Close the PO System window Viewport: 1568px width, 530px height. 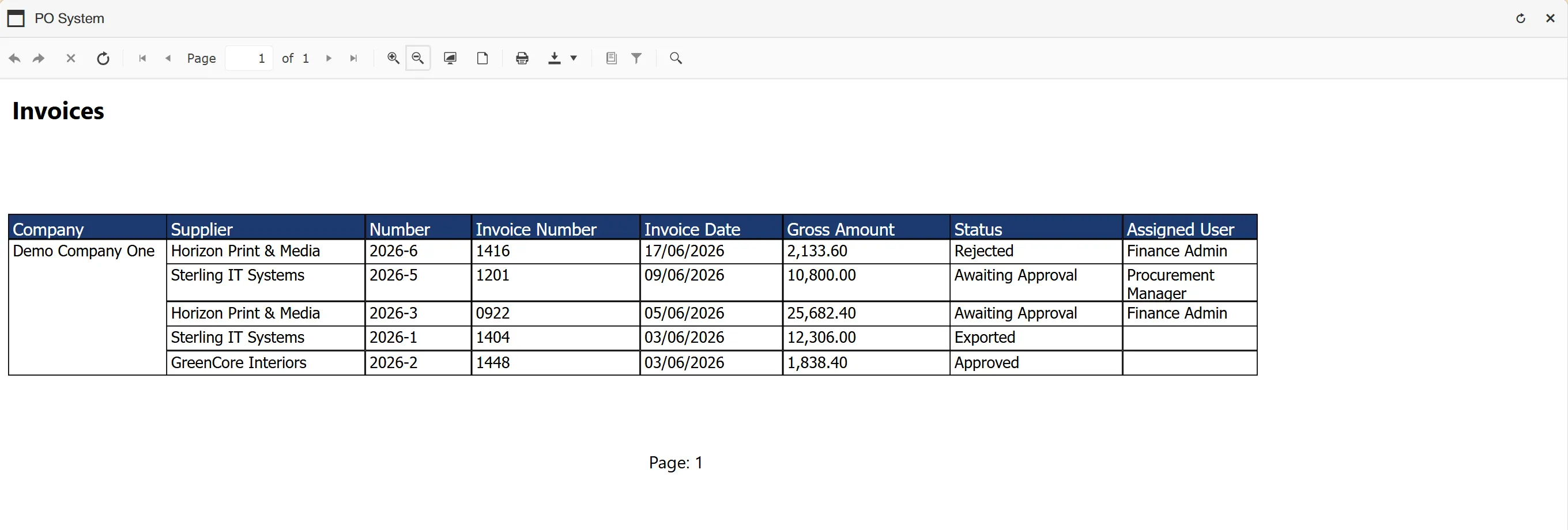(1550, 19)
